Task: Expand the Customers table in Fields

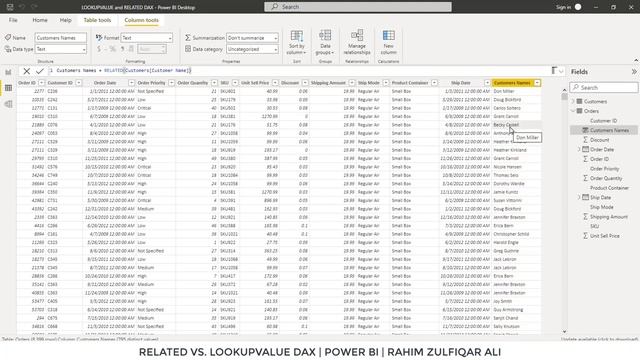Action: click(573, 101)
